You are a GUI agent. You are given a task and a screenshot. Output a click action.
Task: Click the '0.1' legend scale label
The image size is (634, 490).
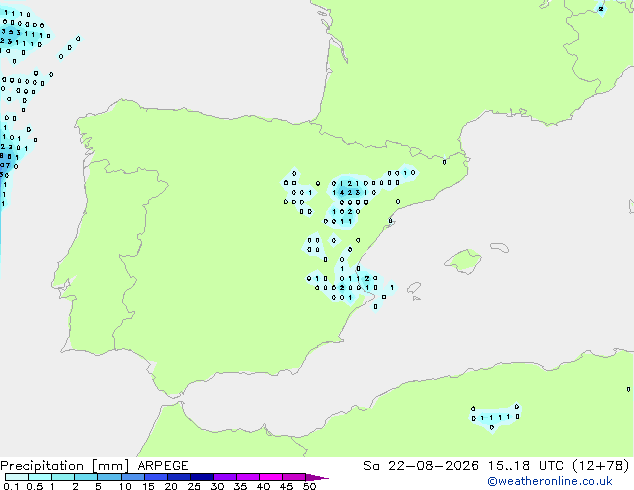(11, 486)
